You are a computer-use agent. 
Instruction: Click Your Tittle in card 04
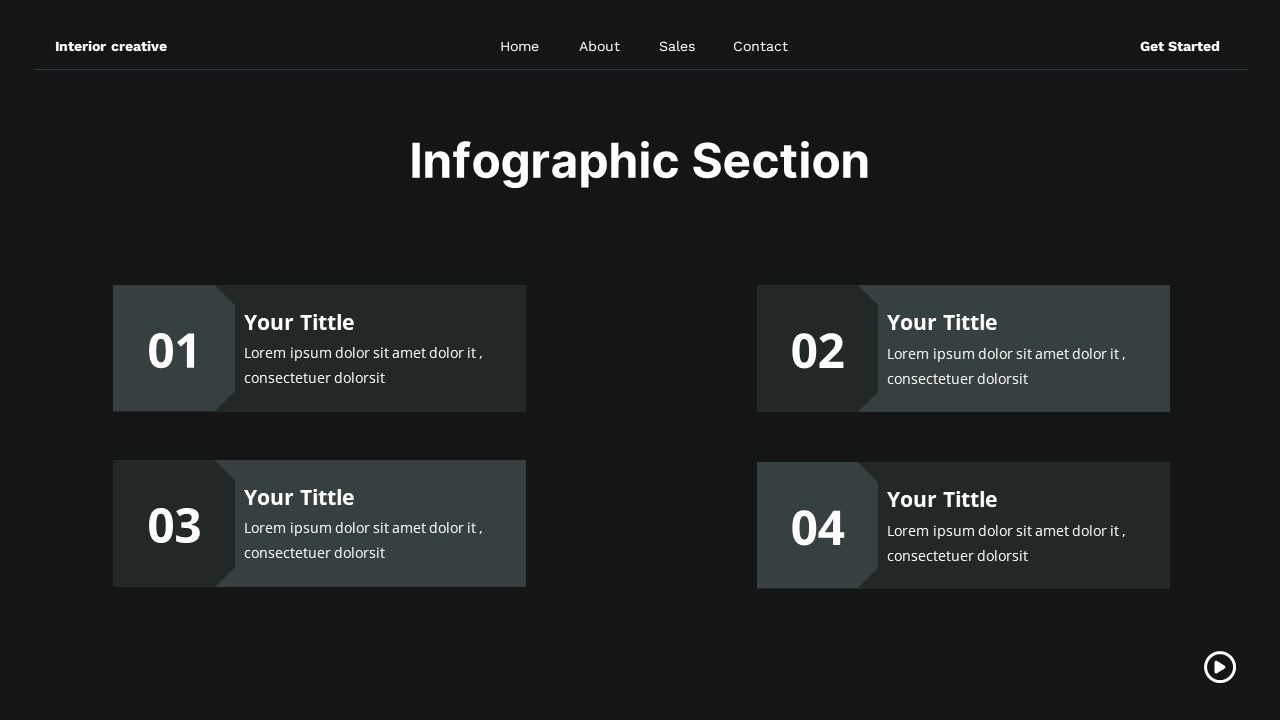click(942, 499)
